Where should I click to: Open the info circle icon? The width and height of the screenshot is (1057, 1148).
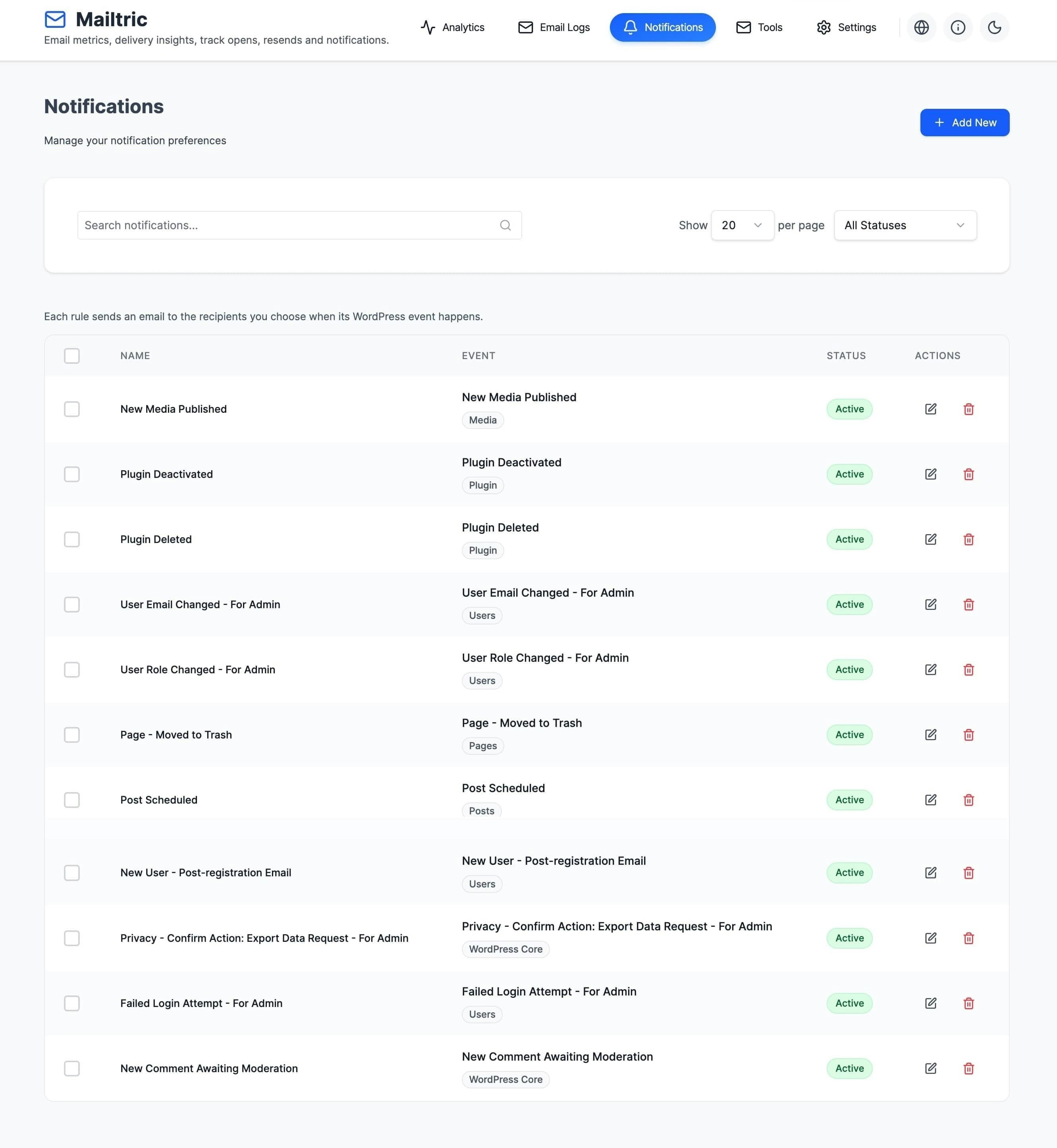tap(957, 27)
